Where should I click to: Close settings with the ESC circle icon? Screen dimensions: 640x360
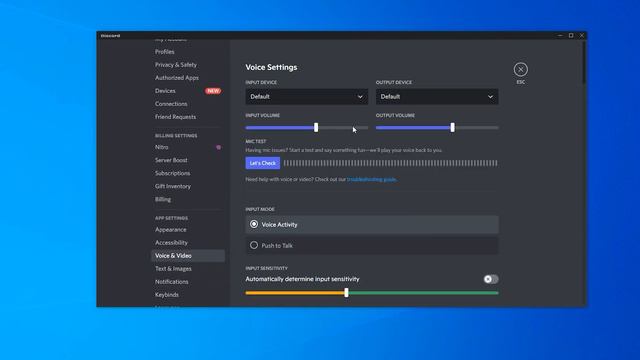coord(520,69)
